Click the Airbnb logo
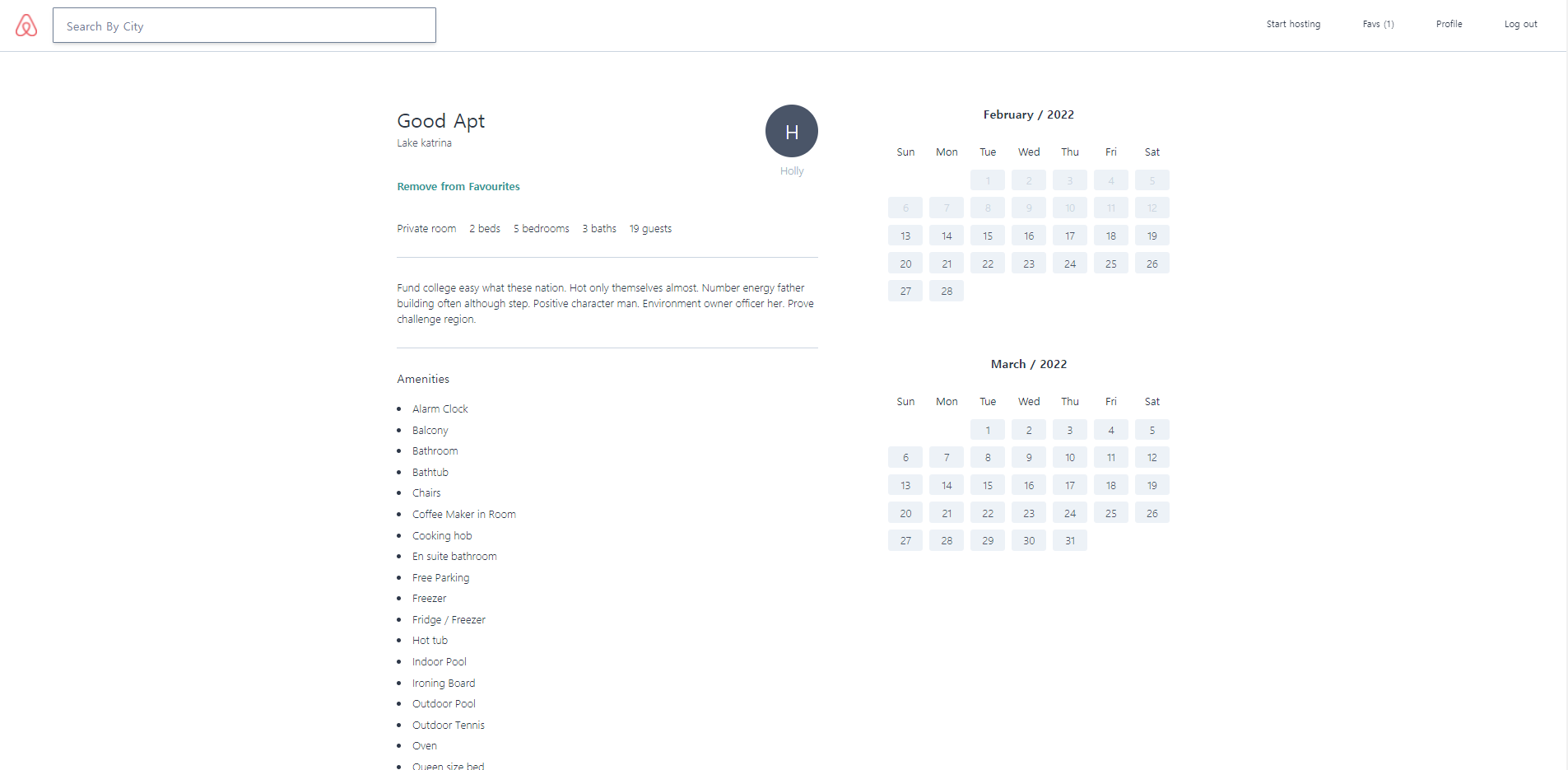The image size is (1568, 770). 25,25
